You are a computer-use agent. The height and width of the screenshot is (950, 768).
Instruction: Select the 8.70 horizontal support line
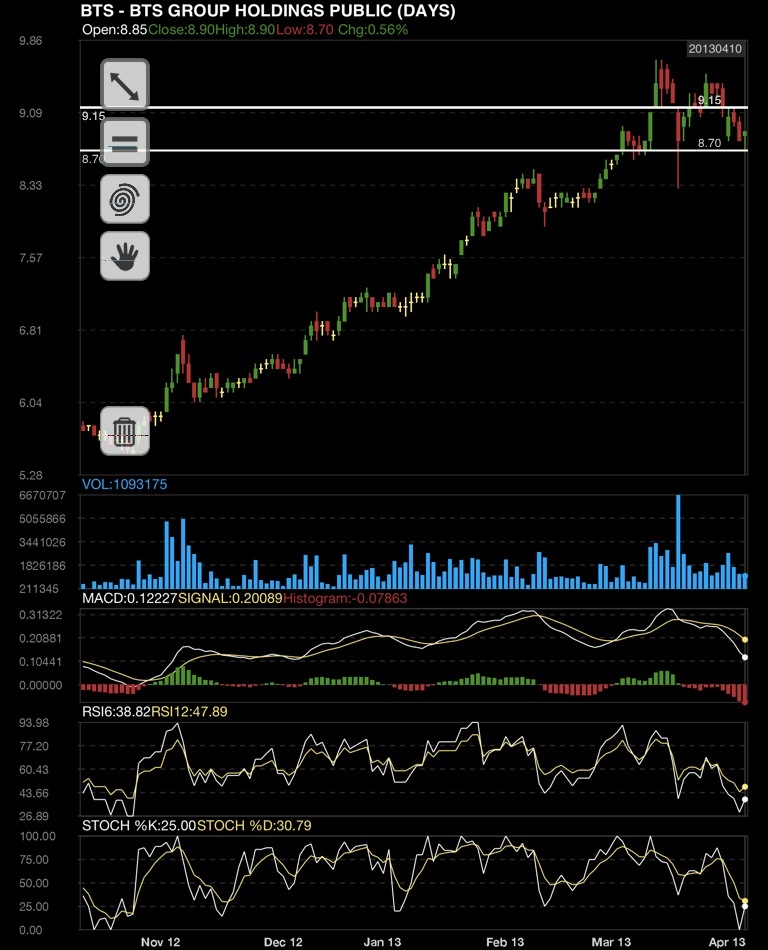click(x=414, y=150)
